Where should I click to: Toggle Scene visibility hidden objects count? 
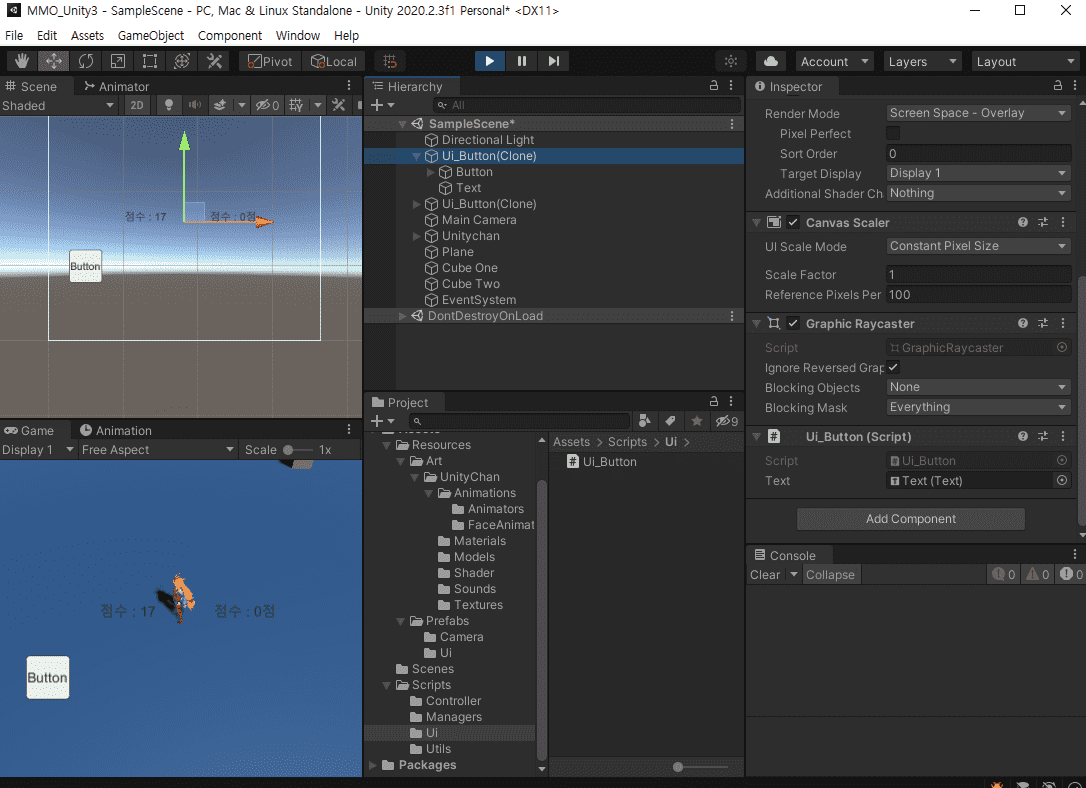point(267,105)
